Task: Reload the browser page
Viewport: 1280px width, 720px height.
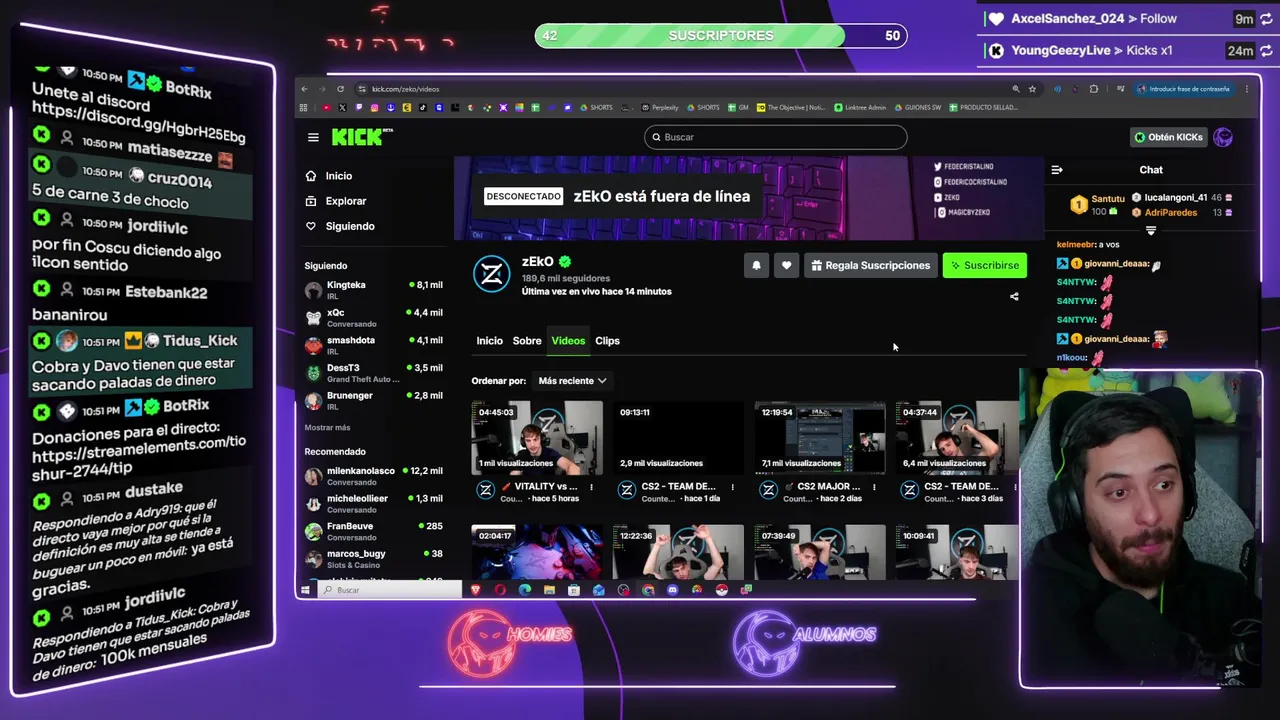Action: pos(341,89)
